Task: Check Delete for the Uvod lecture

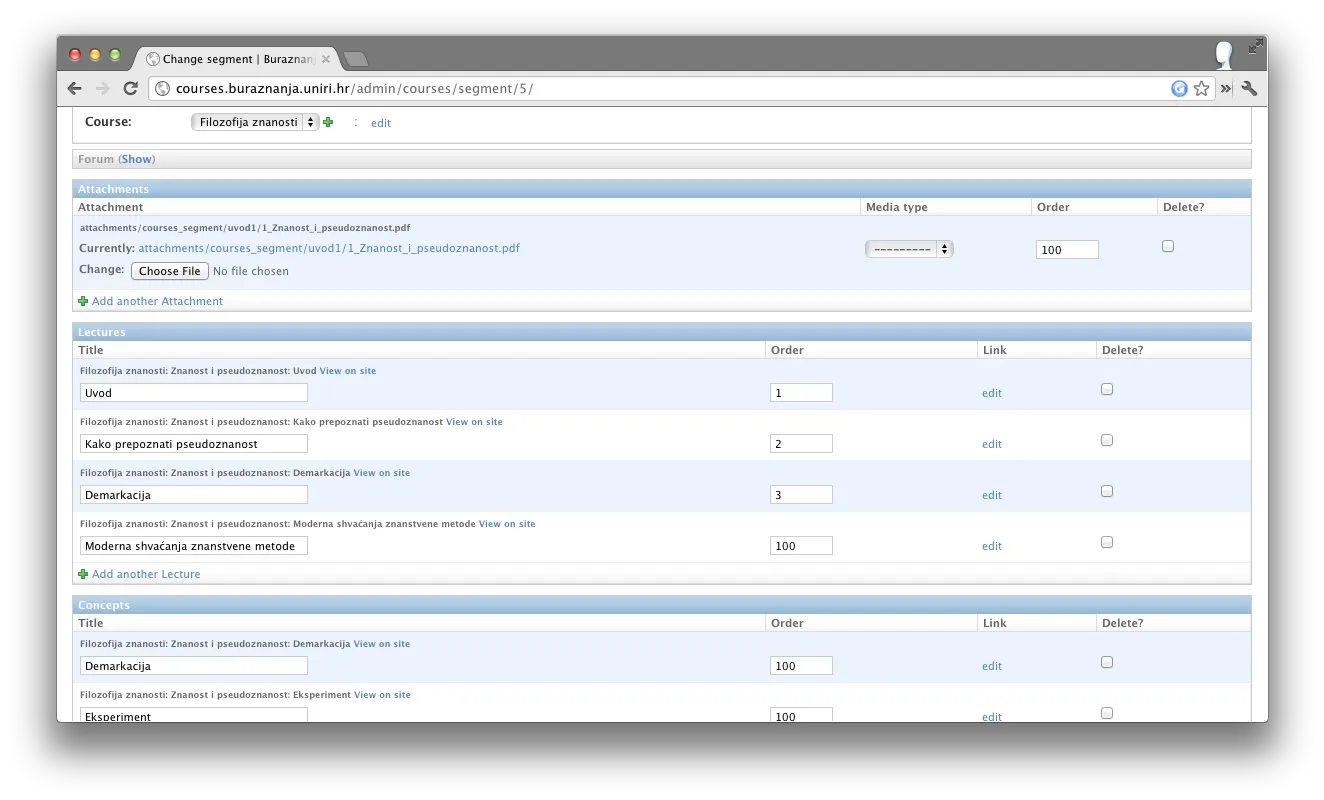Action: pos(1107,389)
